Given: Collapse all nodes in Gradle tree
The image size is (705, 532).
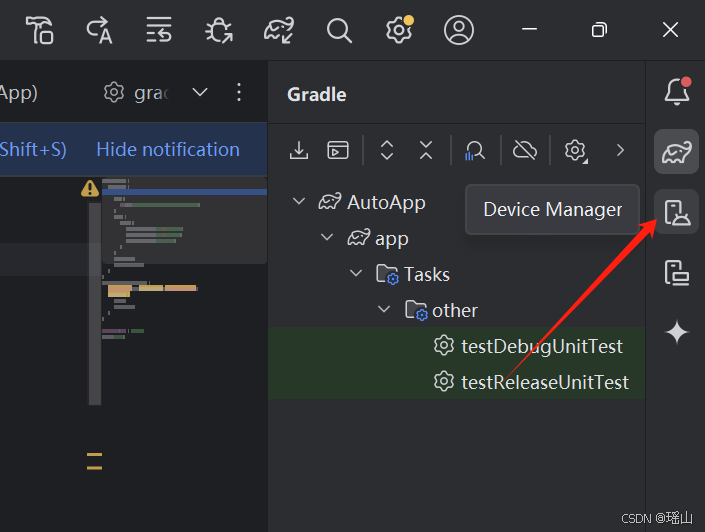Looking at the screenshot, I should (426, 150).
